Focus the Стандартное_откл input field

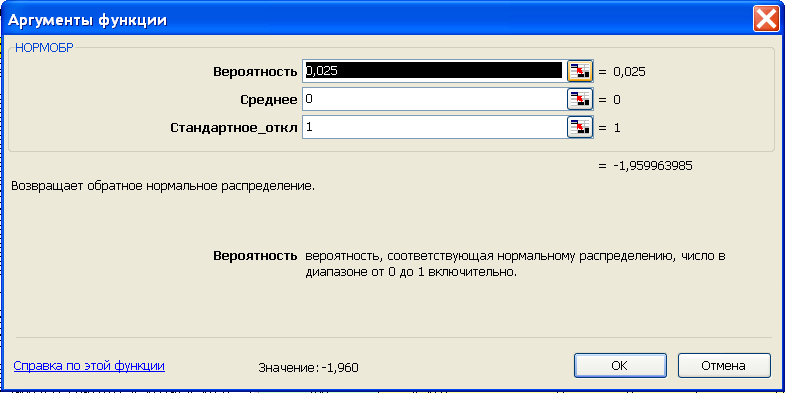pos(434,127)
